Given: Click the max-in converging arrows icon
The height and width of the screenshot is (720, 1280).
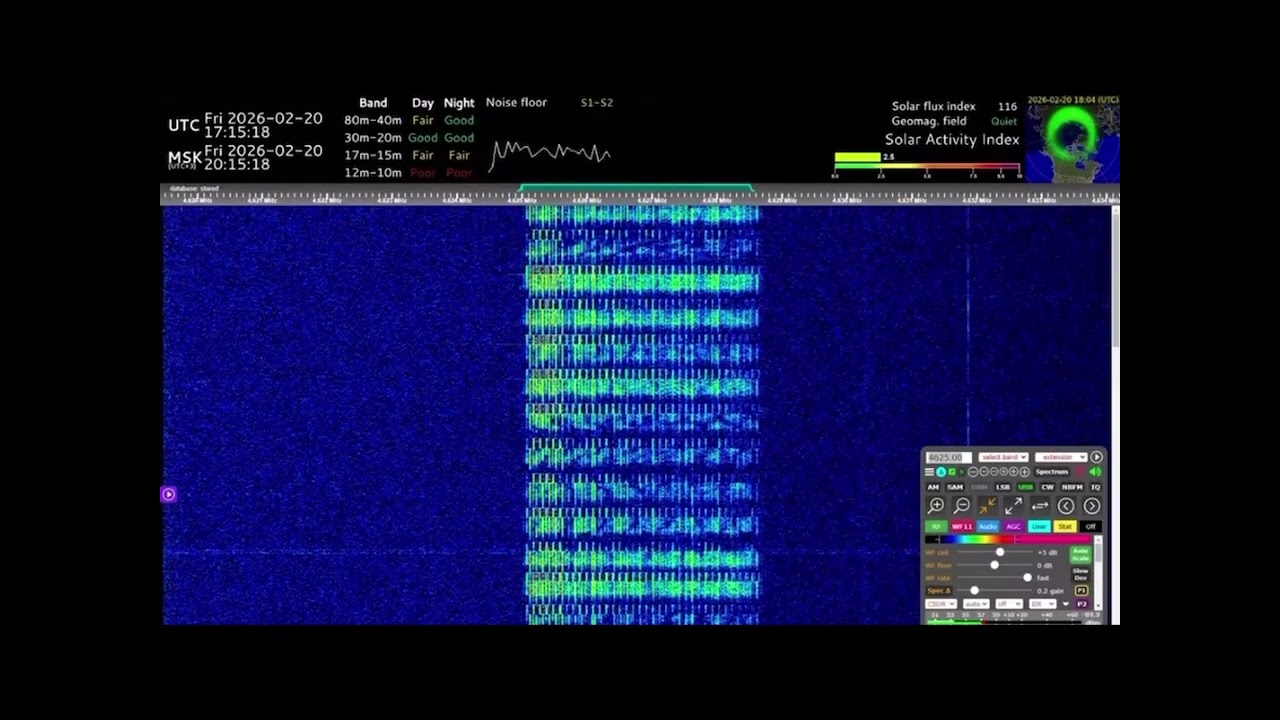Looking at the screenshot, I should [988, 506].
